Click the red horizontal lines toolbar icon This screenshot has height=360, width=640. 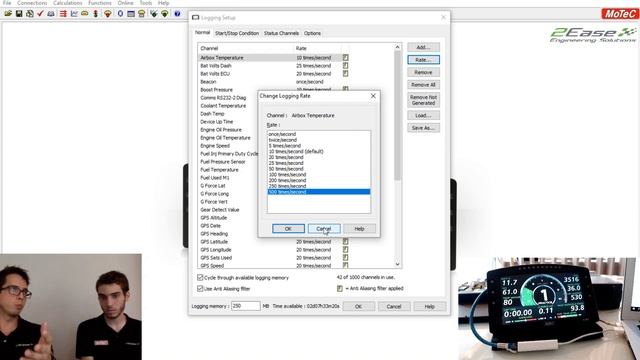pyautogui.click(x=63, y=13)
